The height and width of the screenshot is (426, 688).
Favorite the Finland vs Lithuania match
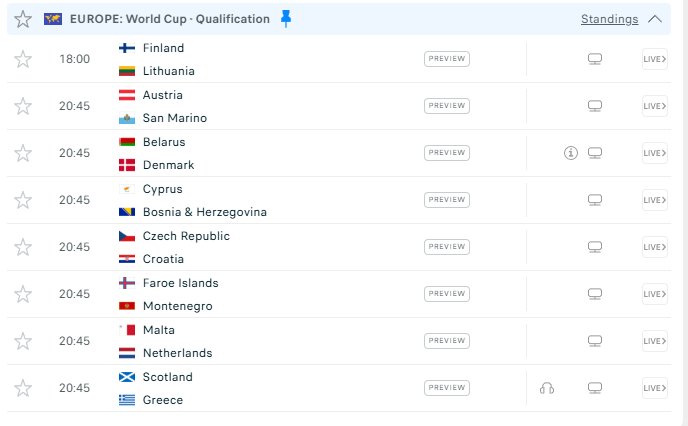(23, 59)
